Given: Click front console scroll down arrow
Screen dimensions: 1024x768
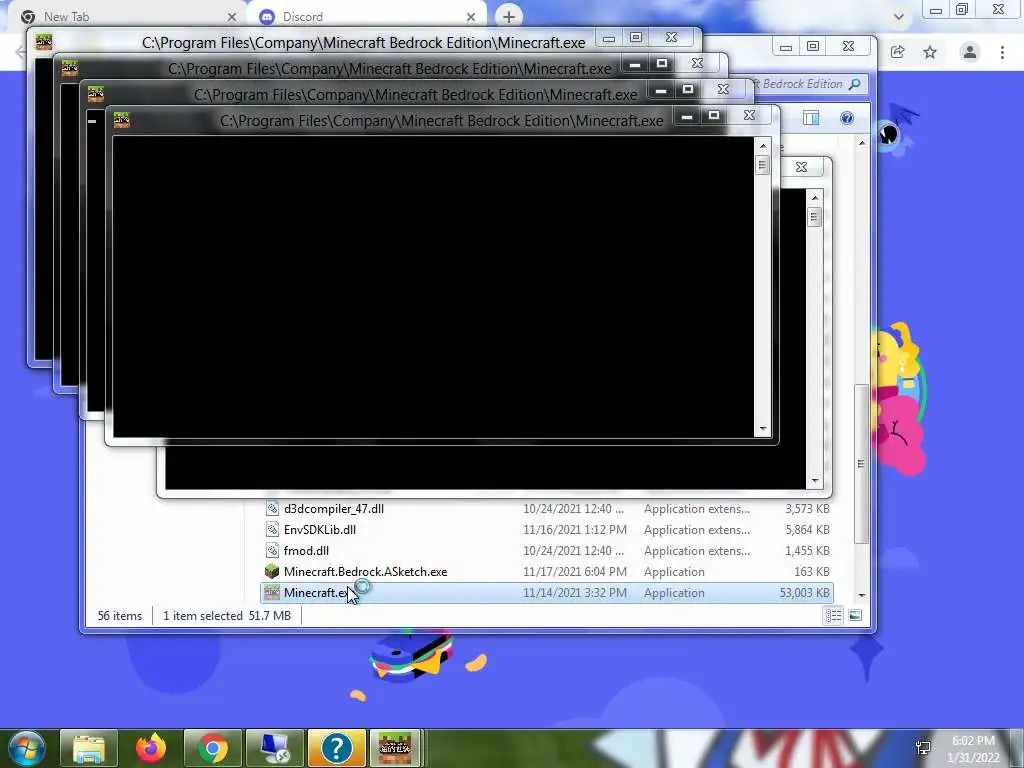Looking at the screenshot, I should (x=762, y=429).
